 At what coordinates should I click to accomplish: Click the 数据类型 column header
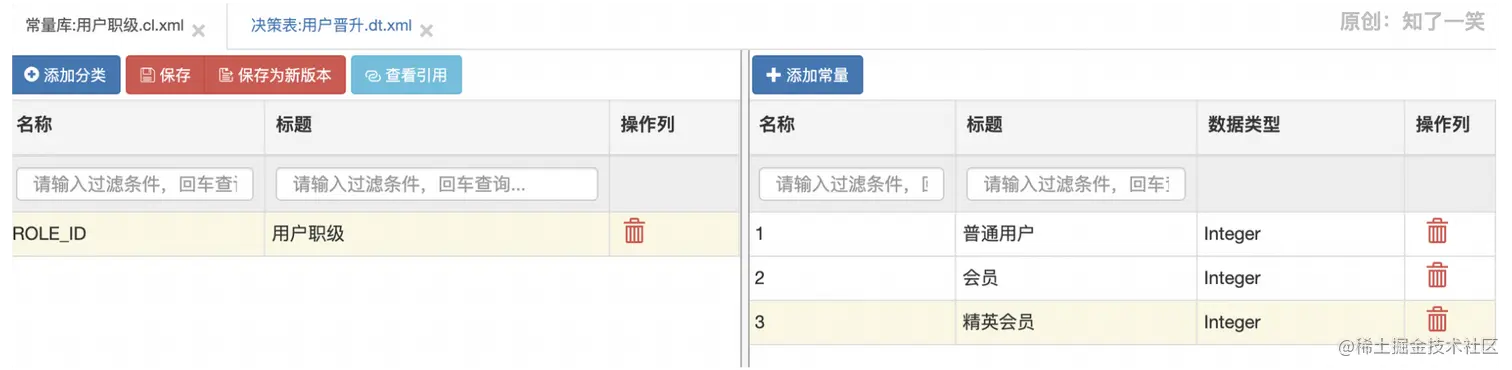(x=1244, y=125)
